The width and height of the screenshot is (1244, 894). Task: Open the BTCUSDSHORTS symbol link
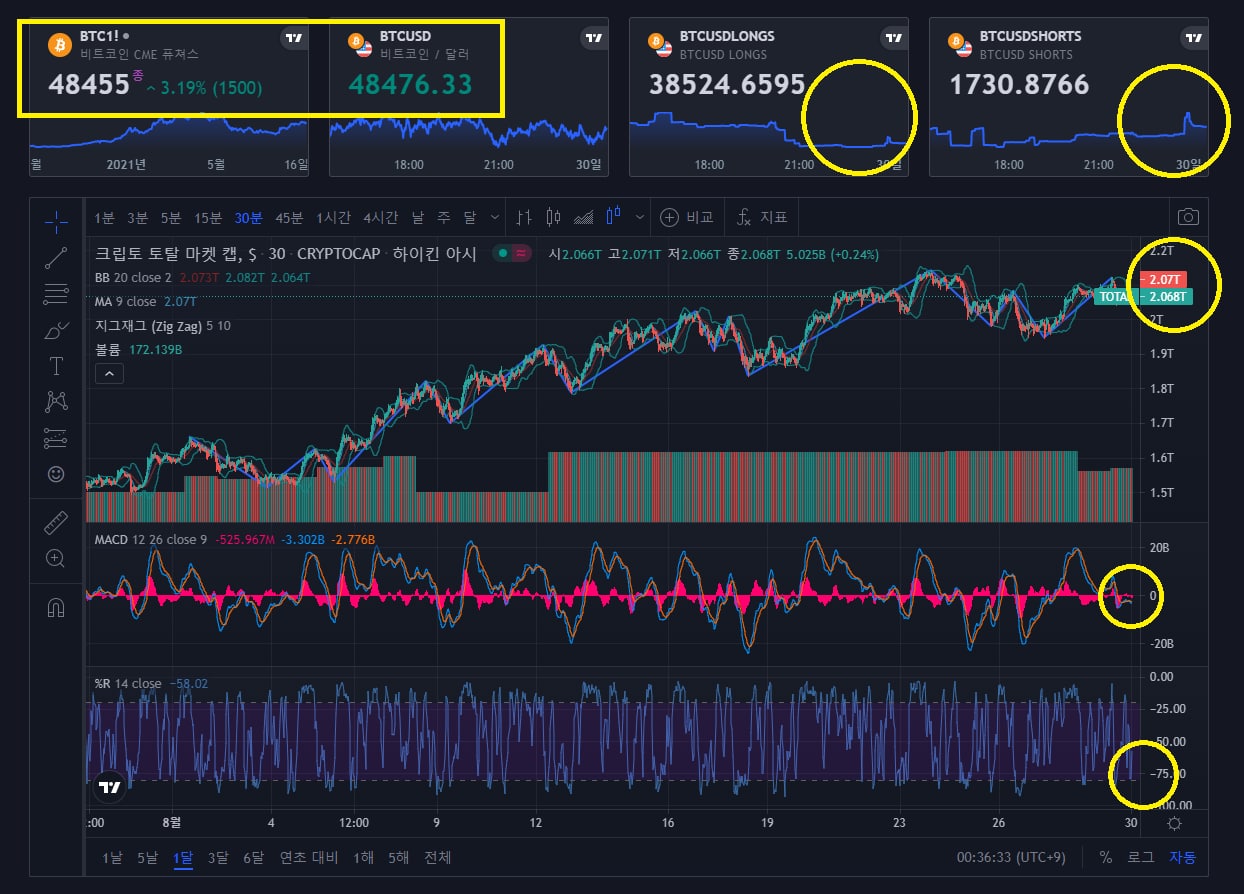pyautogui.click(x=1030, y=36)
